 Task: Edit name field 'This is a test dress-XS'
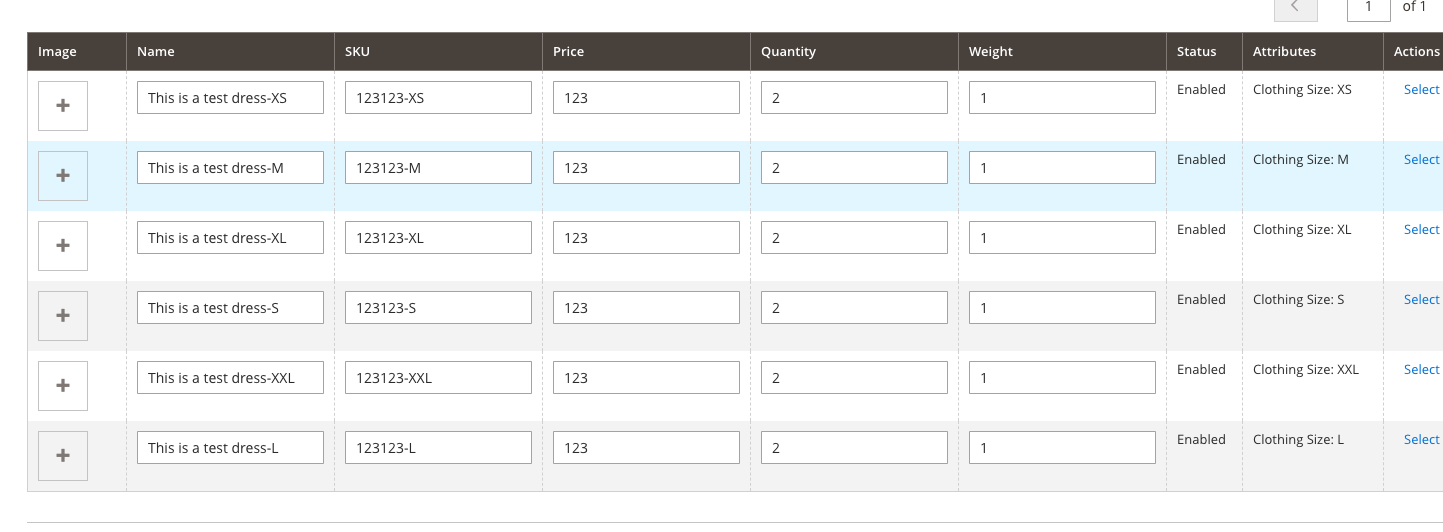230,98
